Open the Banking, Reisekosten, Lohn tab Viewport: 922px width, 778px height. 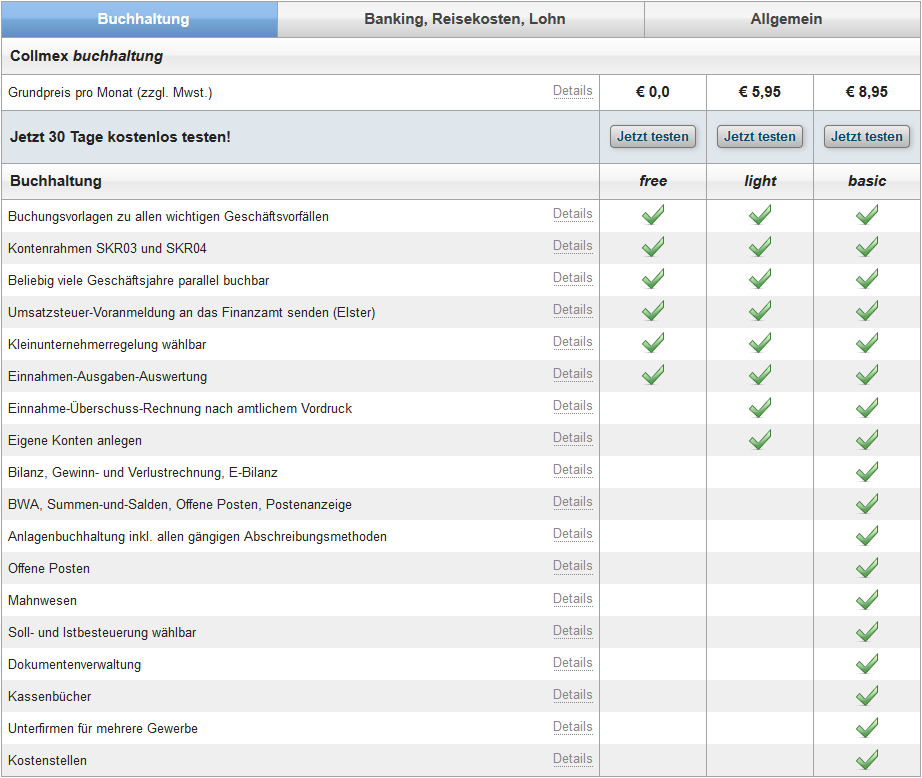click(461, 19)
